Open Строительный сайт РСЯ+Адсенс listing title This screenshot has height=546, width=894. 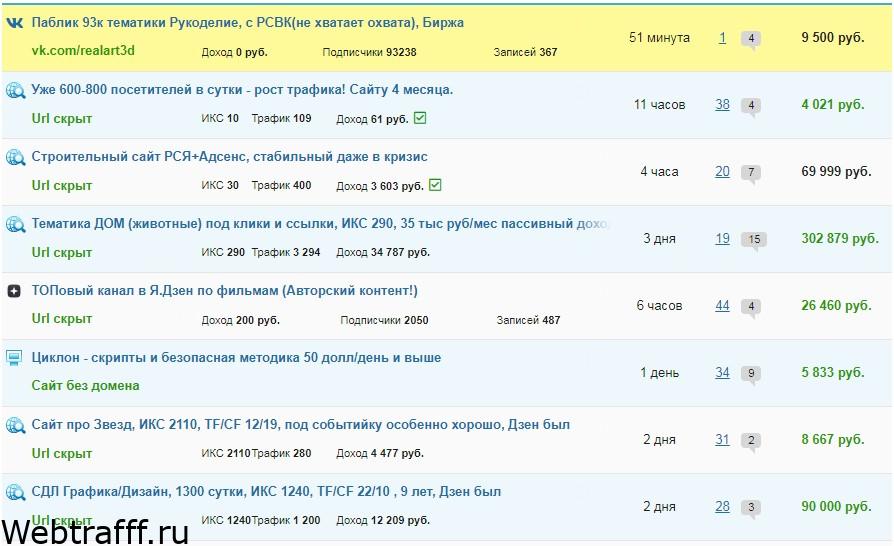point(229,157)
